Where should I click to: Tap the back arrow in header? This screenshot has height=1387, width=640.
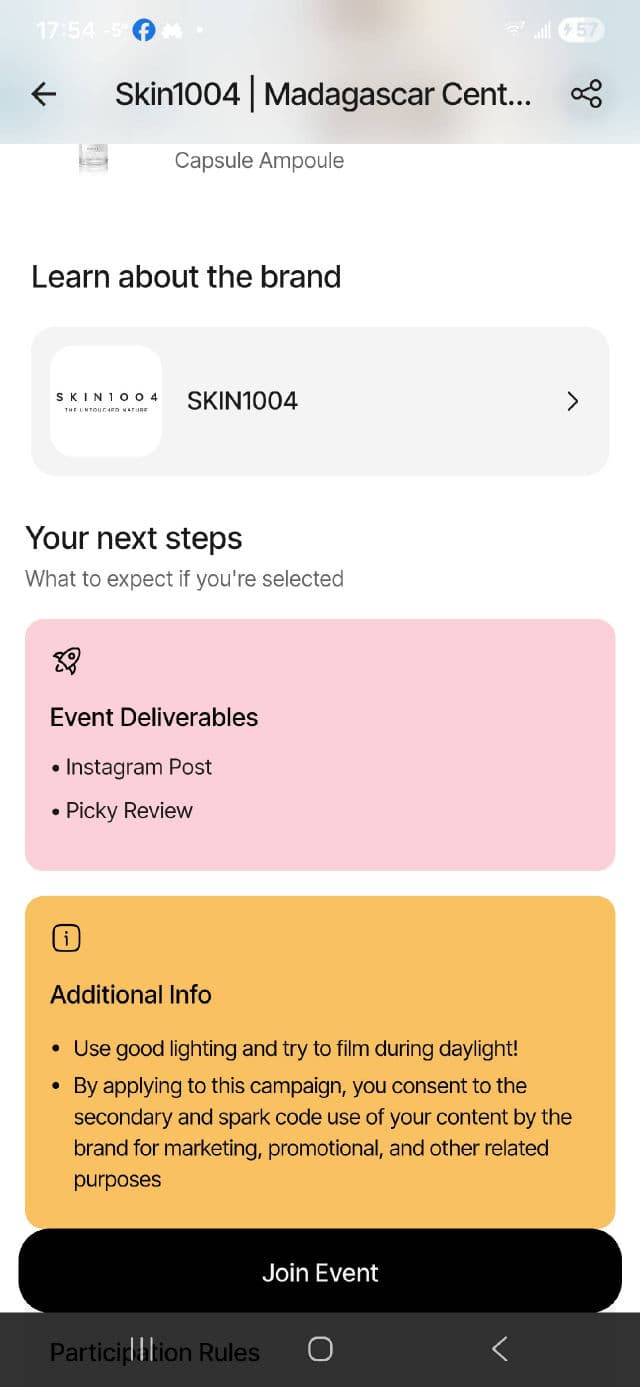[x=44, y=94]
